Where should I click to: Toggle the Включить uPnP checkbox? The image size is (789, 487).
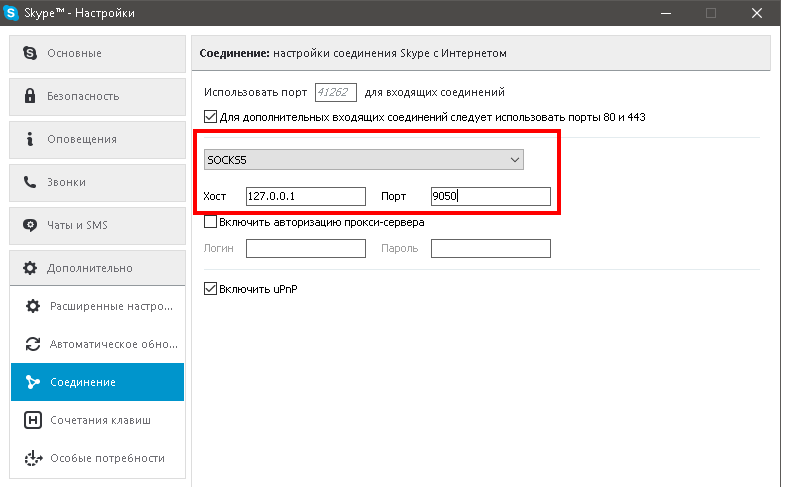click(210, 289)
